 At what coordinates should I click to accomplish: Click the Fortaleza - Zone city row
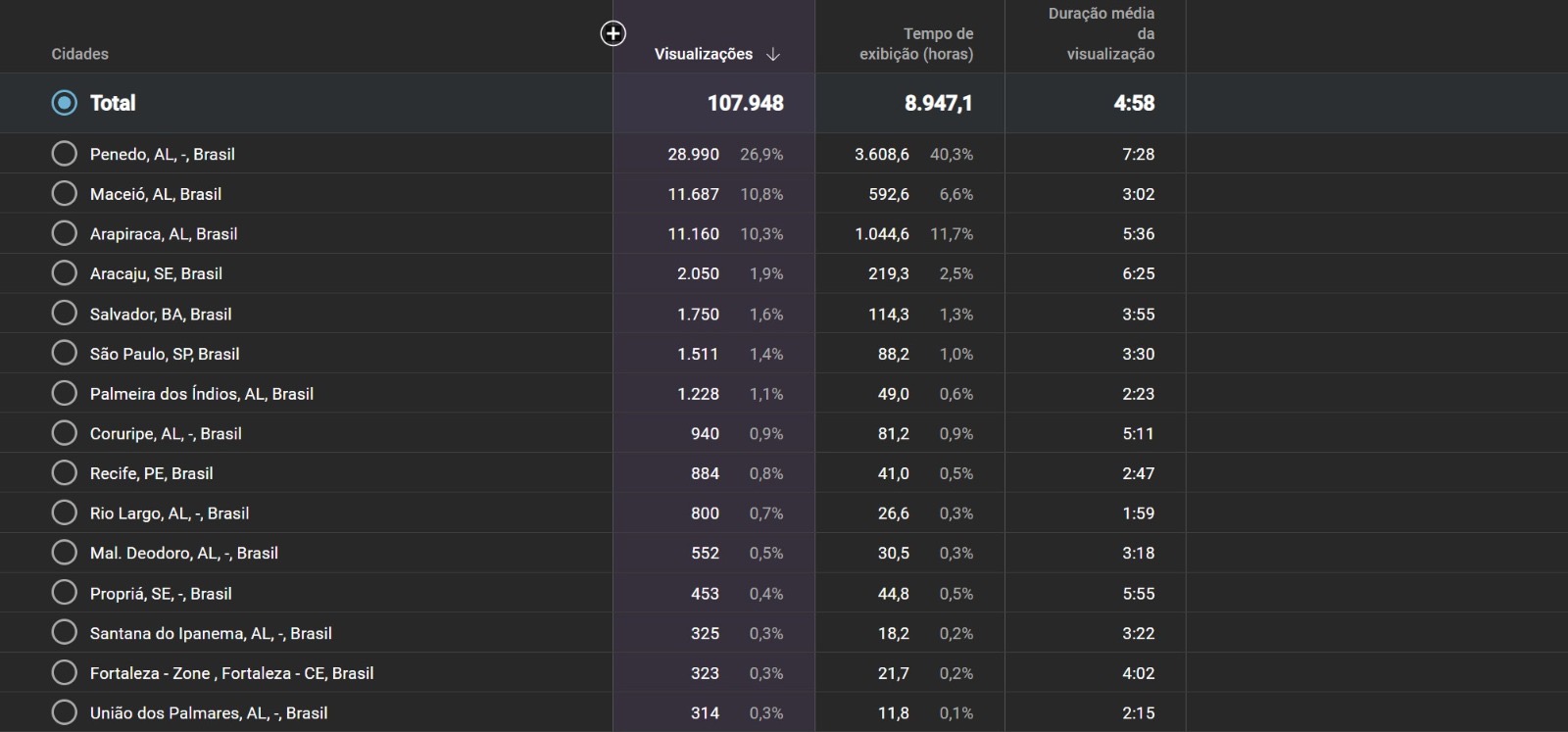pos(231,673)
